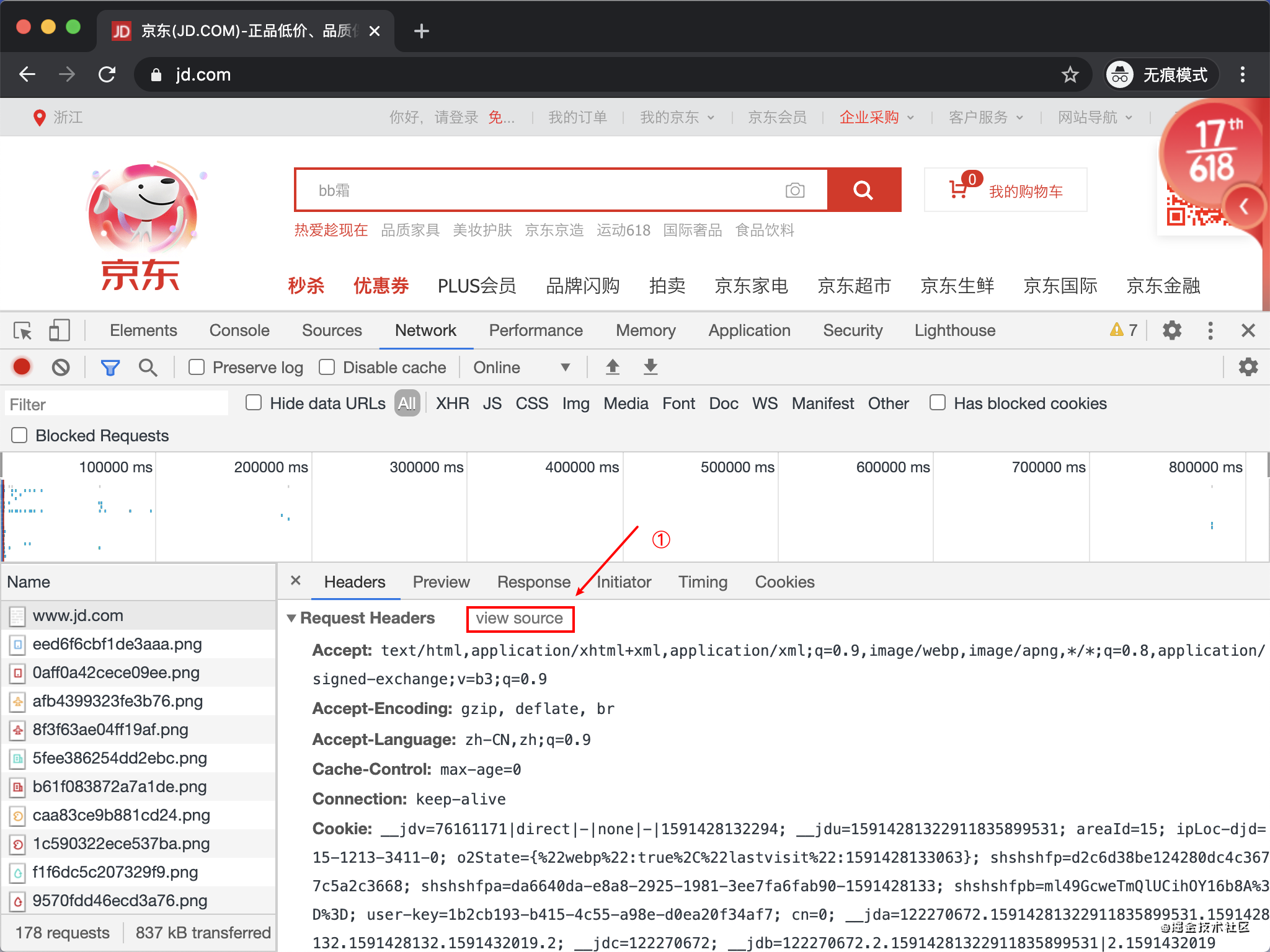Export HAR file download arrow
Viewport: 1270px width, 952px height.
(x=651, y=368)
